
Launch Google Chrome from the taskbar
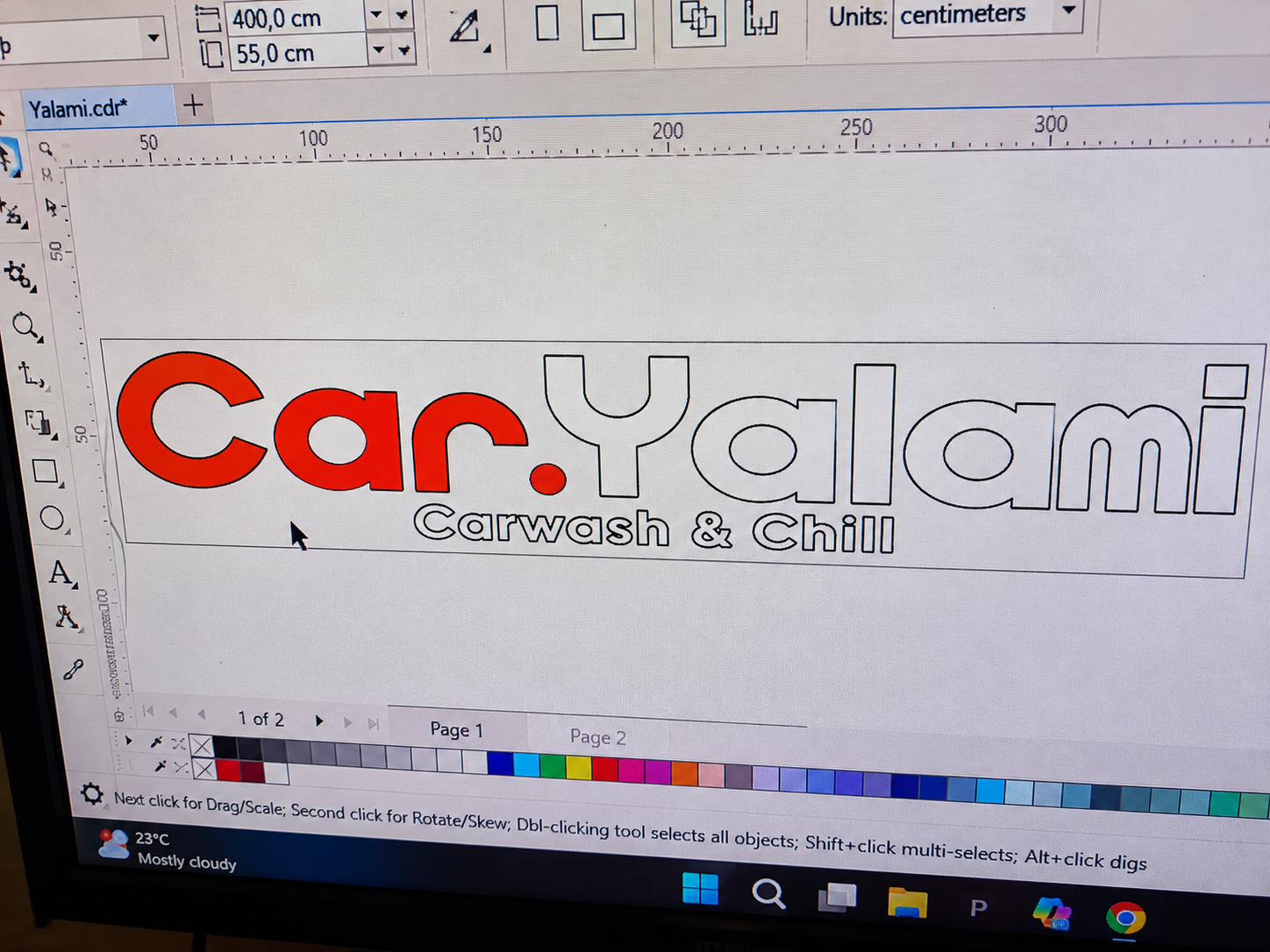coord(1125,918)
